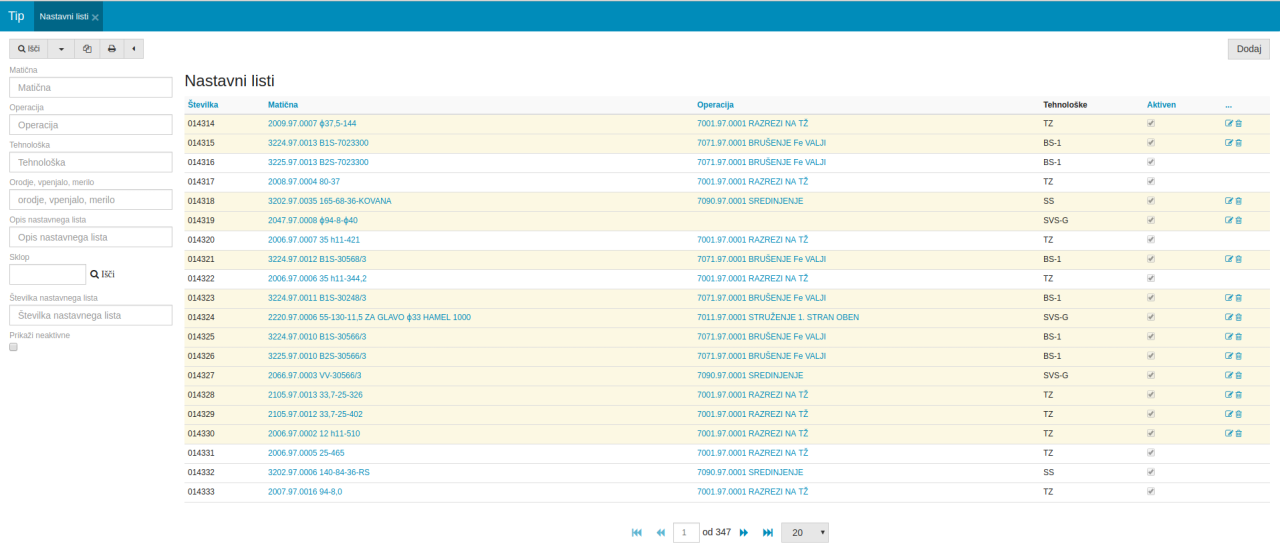Enable the Prikaži neaktivne checkbox
1280x556 pixels.
(x=14, y=347)
